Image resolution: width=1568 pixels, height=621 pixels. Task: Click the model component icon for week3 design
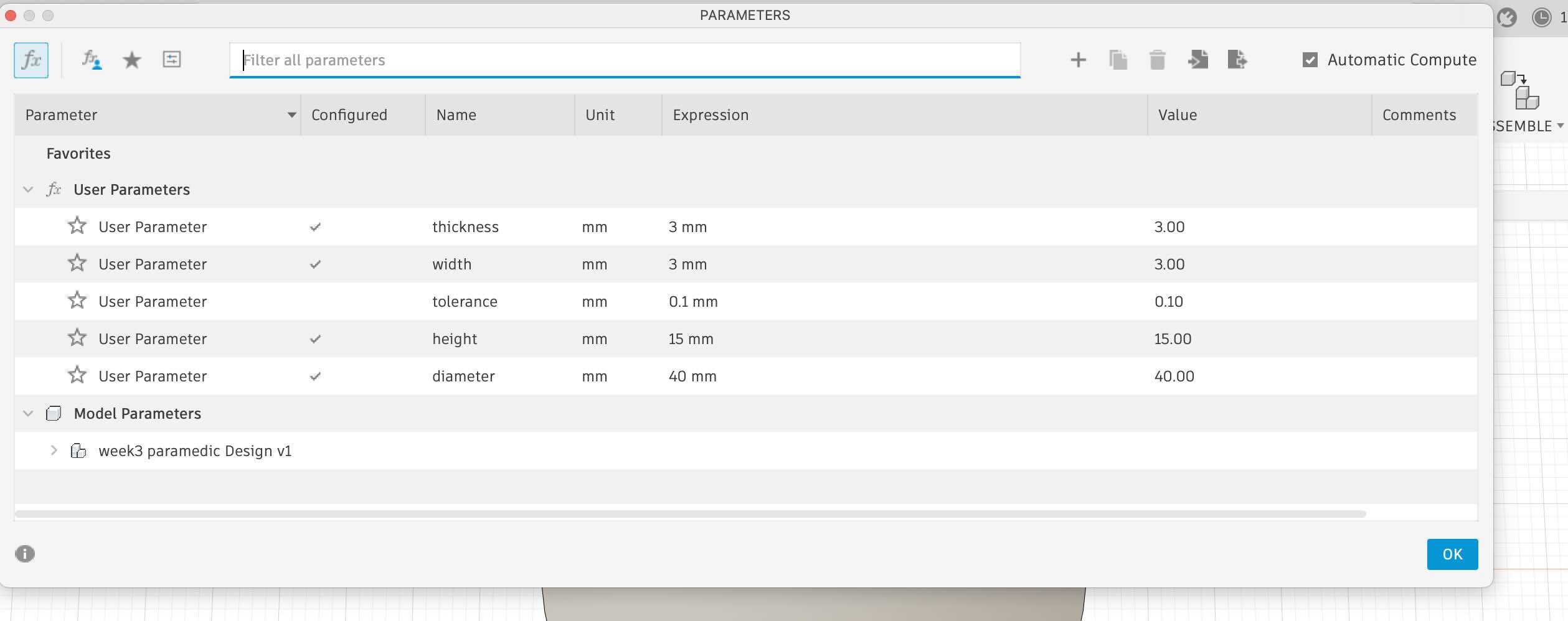(78, 451)
